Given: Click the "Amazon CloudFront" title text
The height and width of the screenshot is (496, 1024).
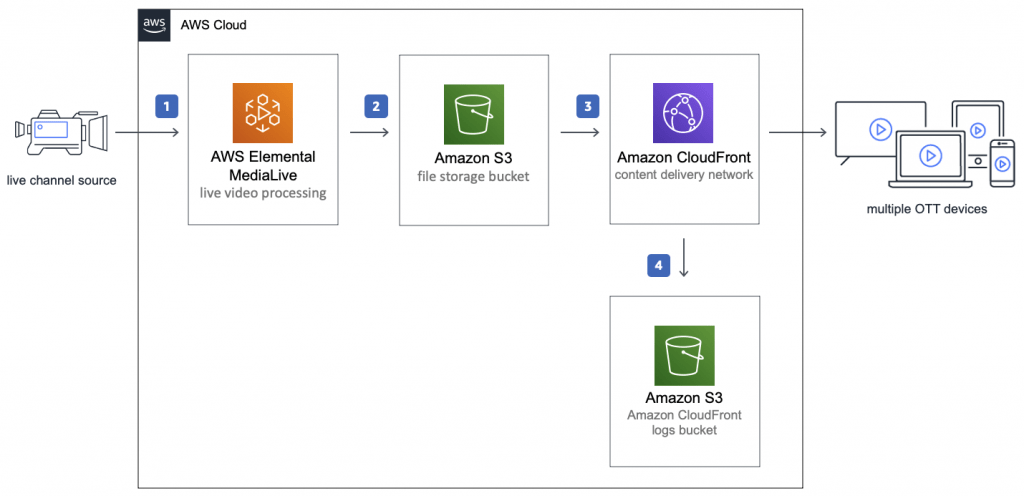Looking at the screenshot, I should pos(683,157).
